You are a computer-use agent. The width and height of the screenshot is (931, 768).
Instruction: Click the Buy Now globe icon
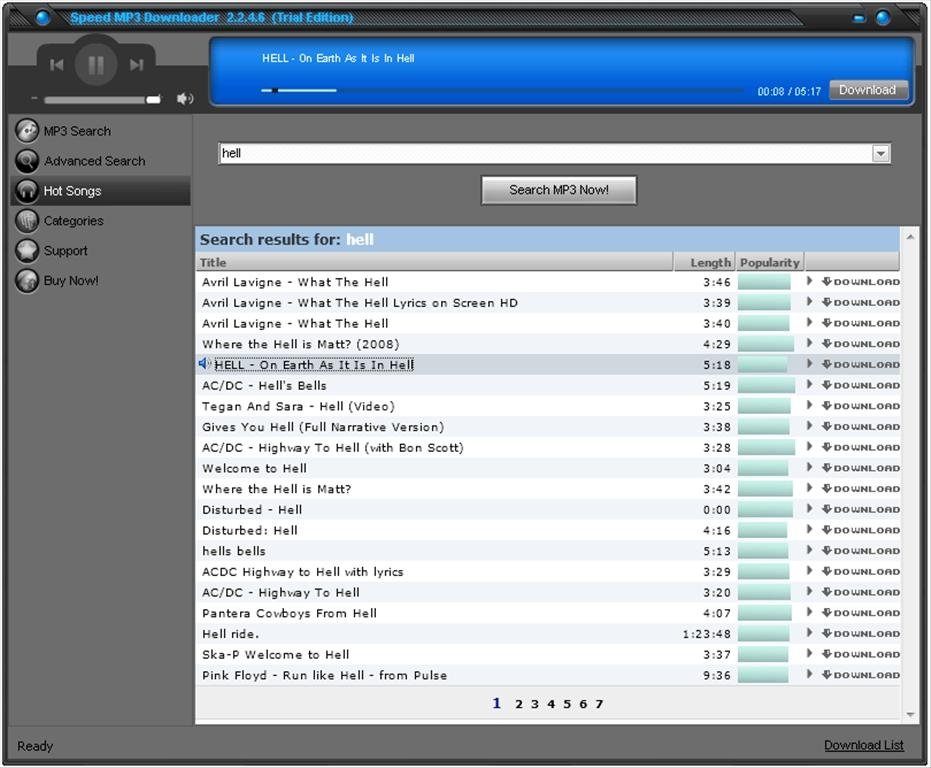coord(27,280)
